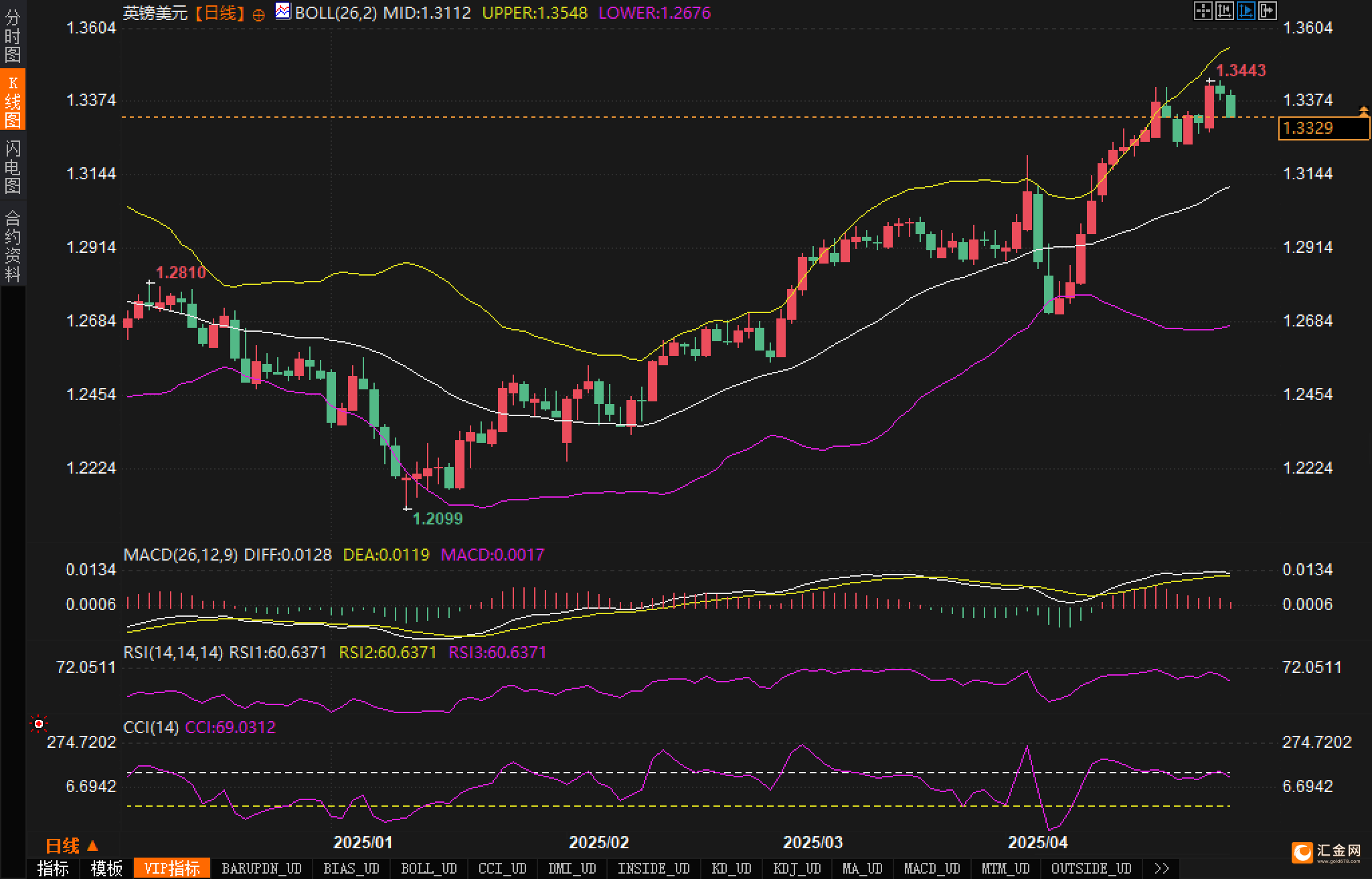Select the K线图 sidebar tab
Screen dimensions: 1372x879
13,100
